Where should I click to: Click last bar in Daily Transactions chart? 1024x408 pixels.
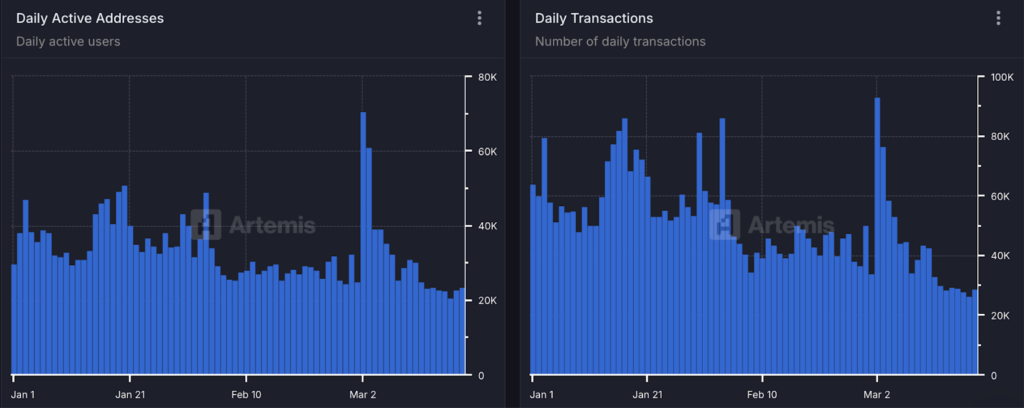coord(975,332)
